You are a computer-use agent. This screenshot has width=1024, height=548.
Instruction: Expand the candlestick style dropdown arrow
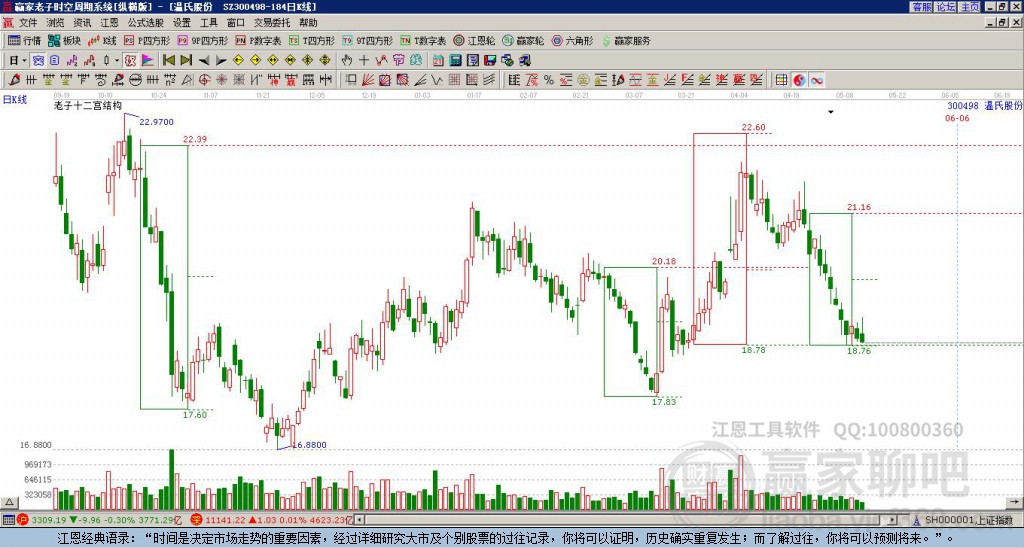click(117, 61)
